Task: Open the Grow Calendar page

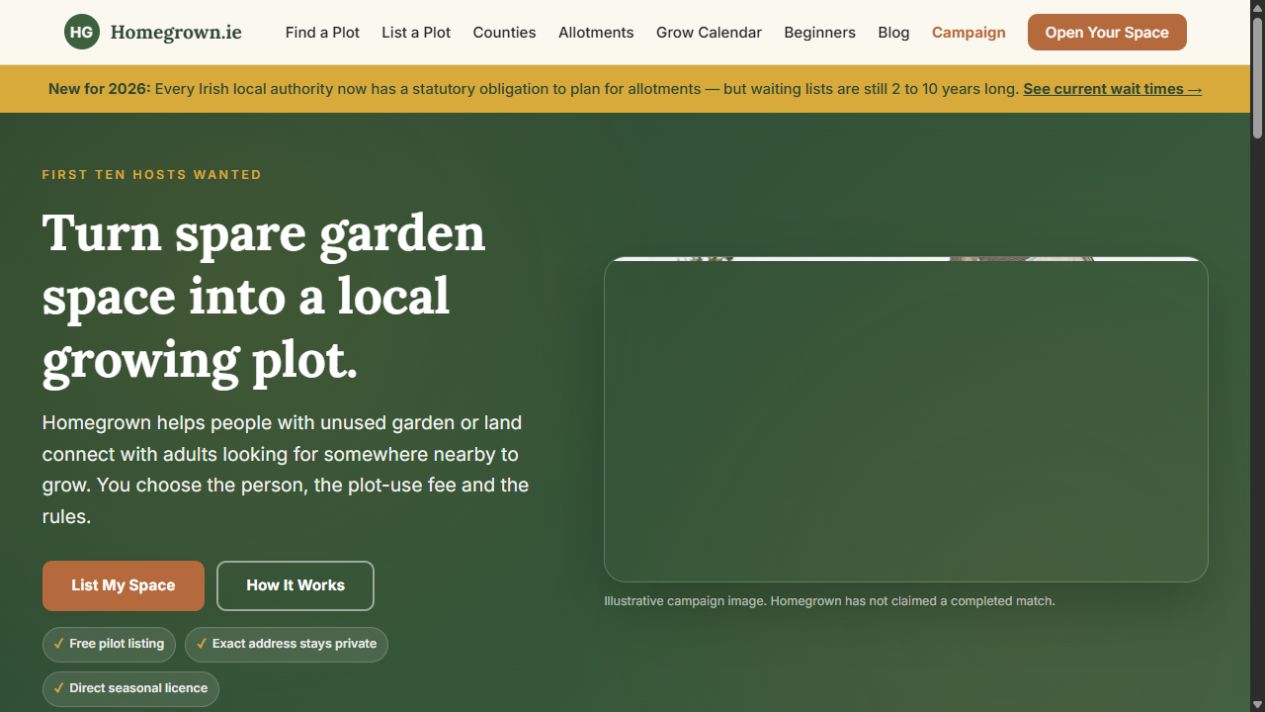Action: 709,32
